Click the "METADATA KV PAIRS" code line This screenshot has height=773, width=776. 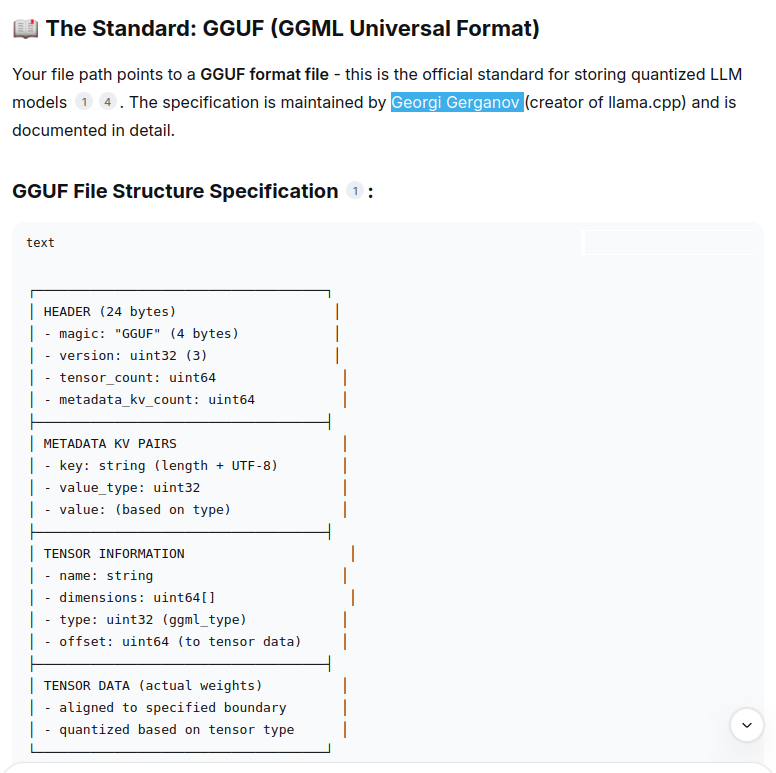tap(110, 443)
